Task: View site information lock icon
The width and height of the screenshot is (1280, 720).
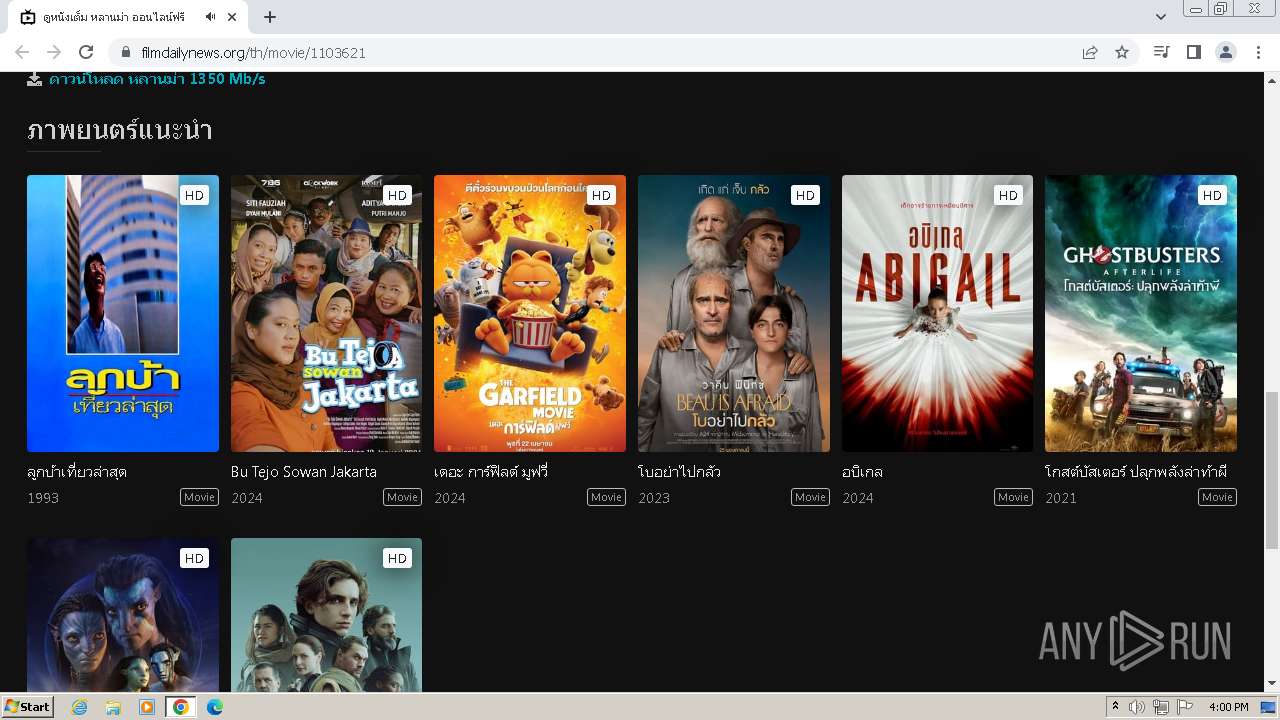Action: pos(126,52)
